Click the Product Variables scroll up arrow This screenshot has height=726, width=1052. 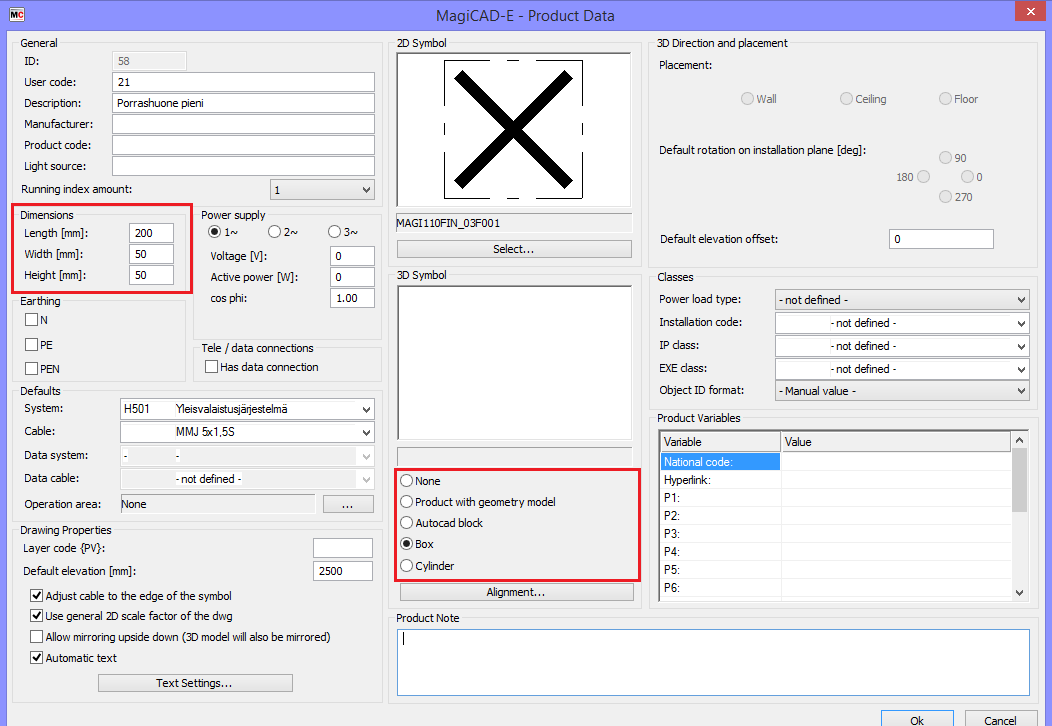pyautogui.click(x=1019, y=440)
